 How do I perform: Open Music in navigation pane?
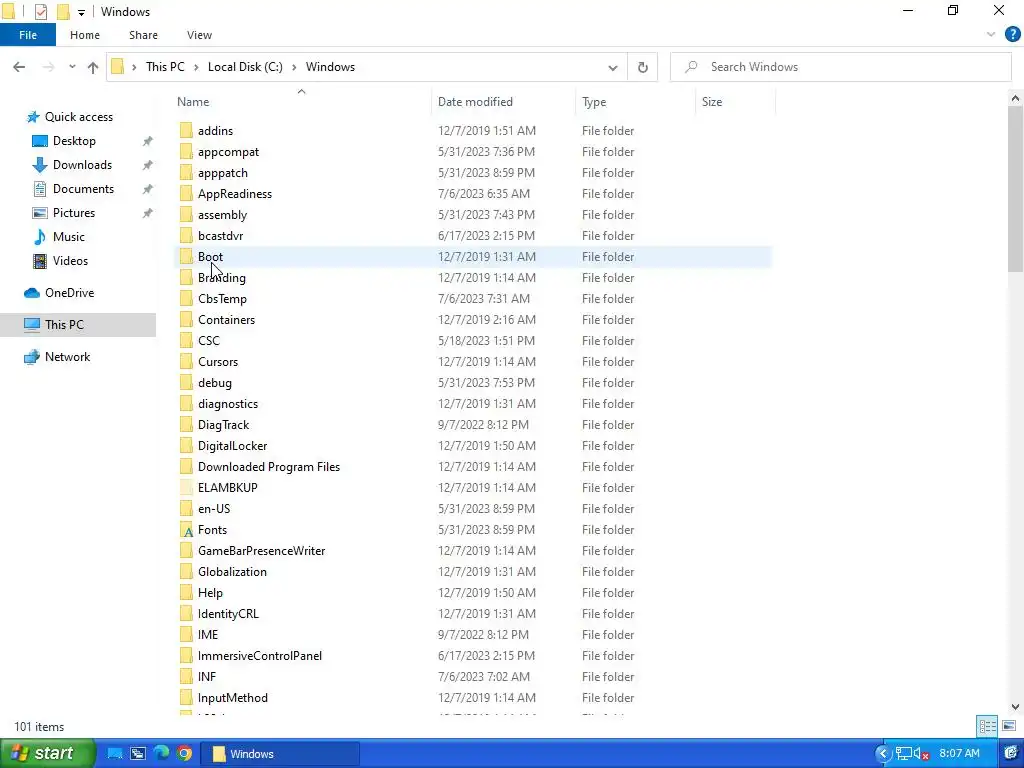68,236
